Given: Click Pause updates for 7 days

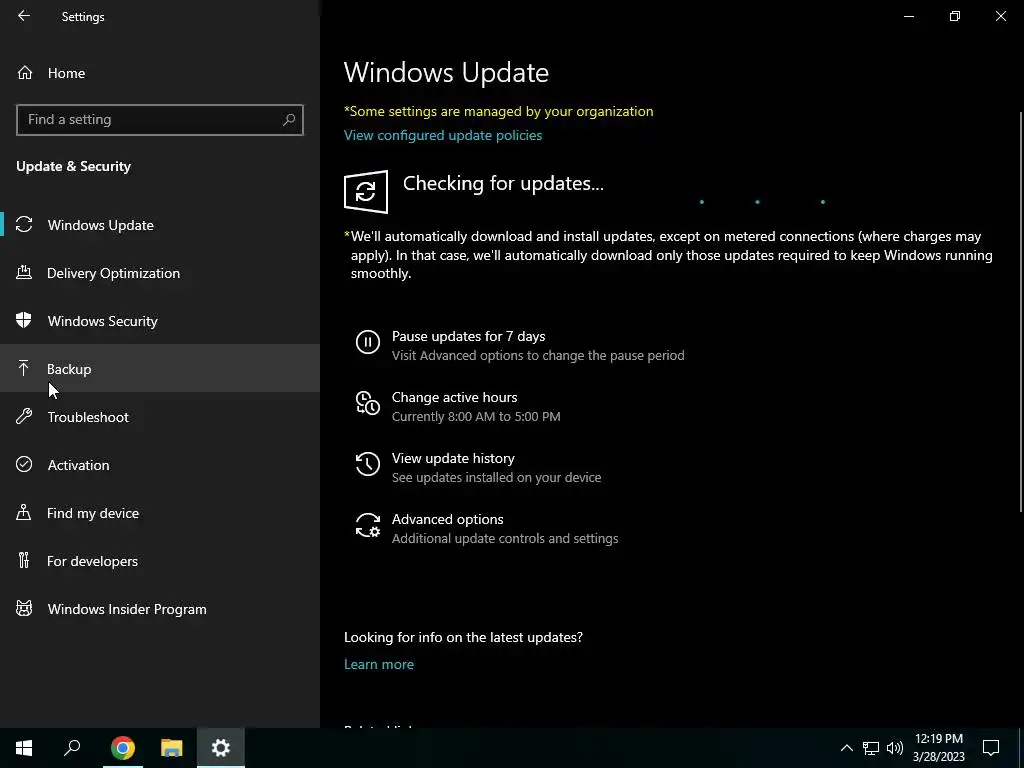Looking at the screenshot, I should [468, 336].
